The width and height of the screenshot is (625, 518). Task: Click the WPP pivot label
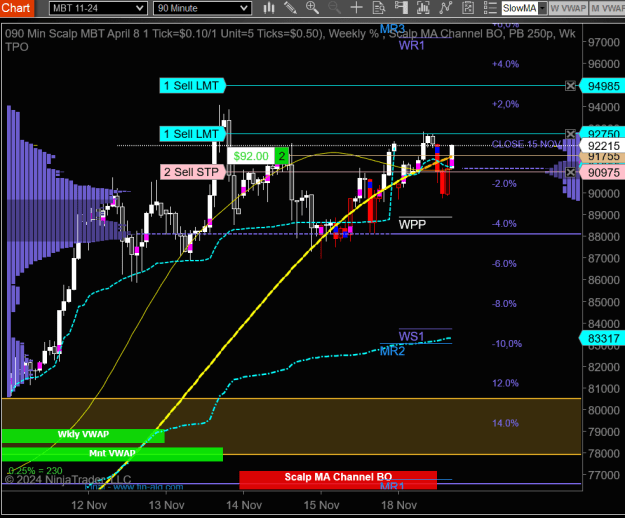pos(412,225)
